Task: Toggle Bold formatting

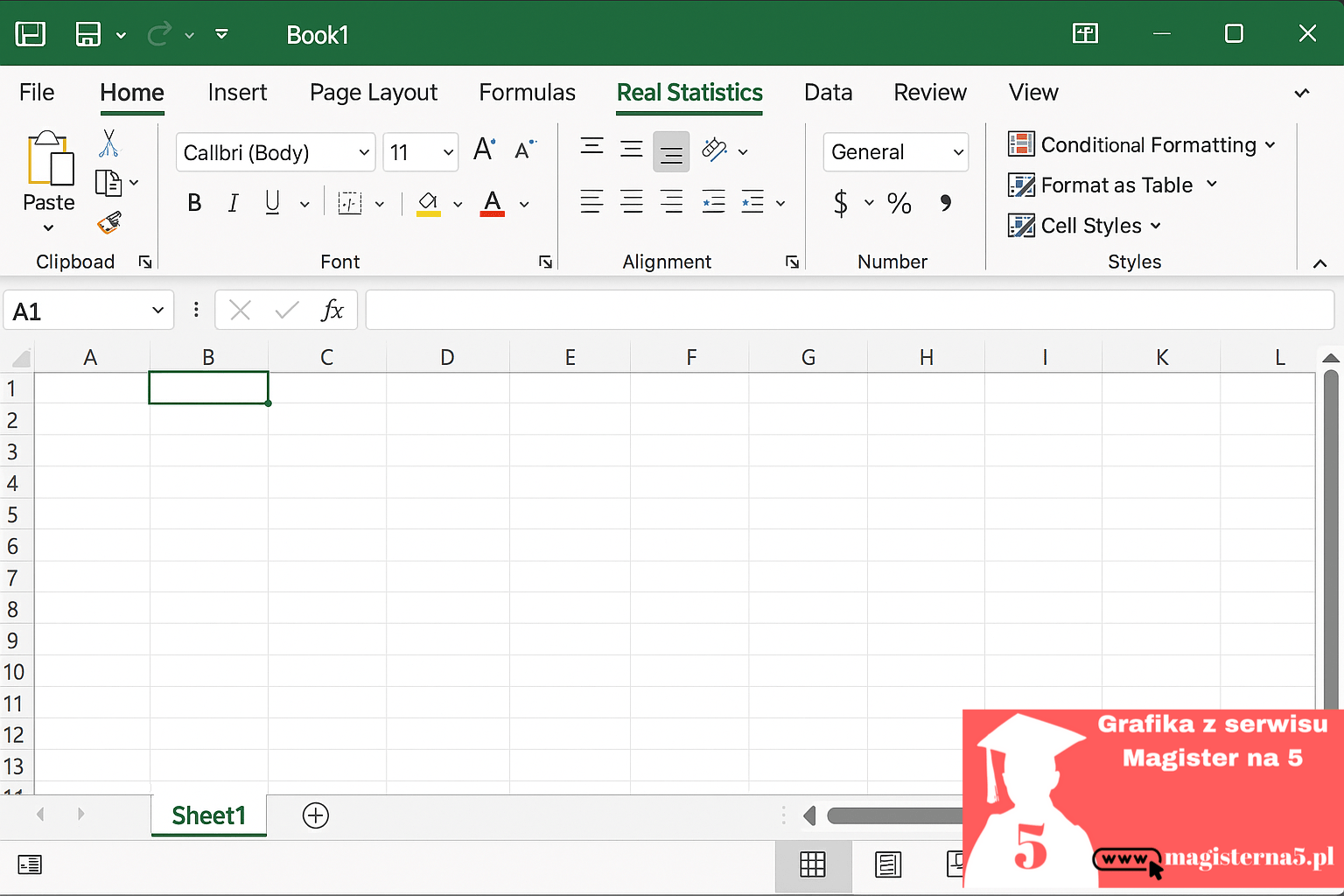Action: click(x=194, y=203)
